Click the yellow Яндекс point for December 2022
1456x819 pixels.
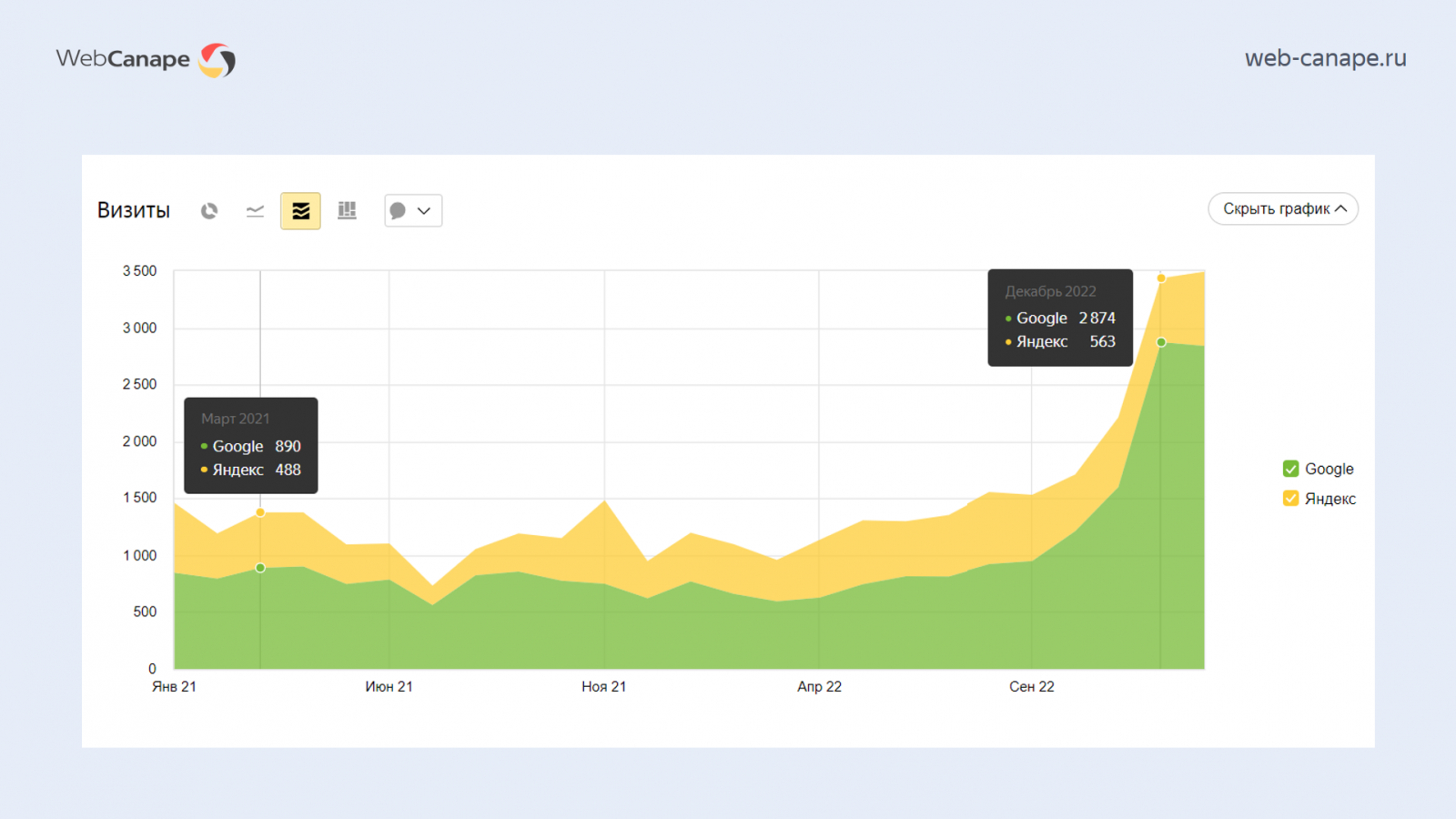tap(1161, 278)
